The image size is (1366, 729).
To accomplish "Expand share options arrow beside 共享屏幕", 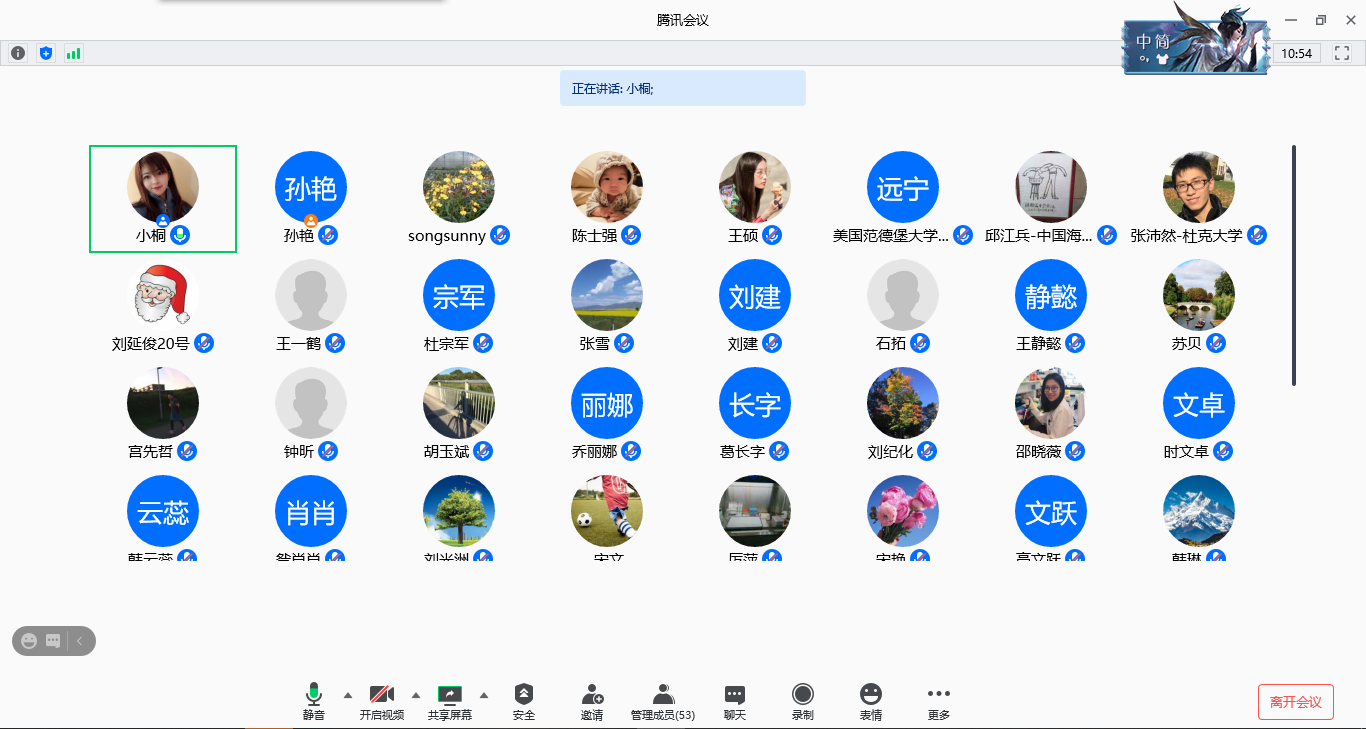I will [x=484, y=695].
